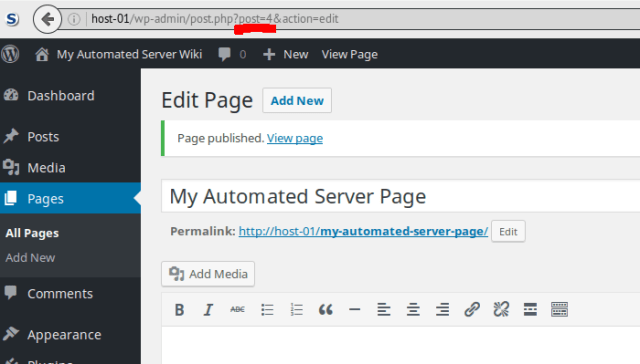Click the Pages sidebar icon

[11, 198]
